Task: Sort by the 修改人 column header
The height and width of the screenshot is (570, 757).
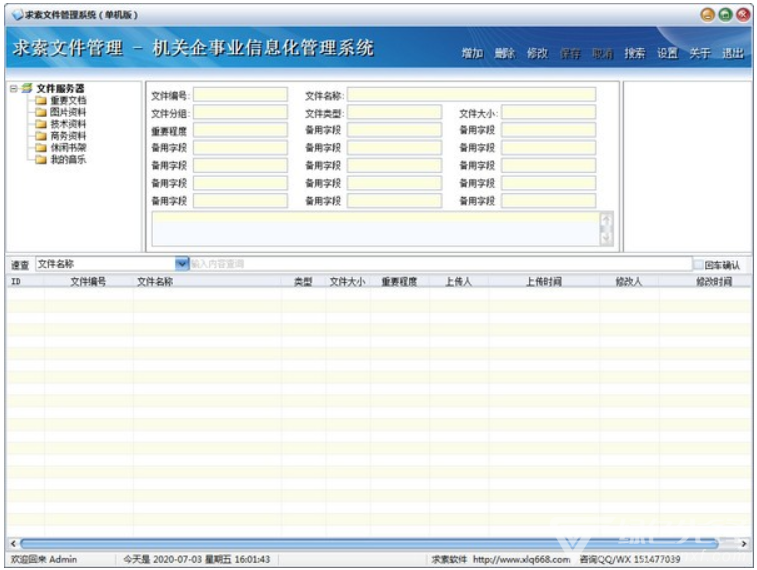Action: (x=629, y=281)
